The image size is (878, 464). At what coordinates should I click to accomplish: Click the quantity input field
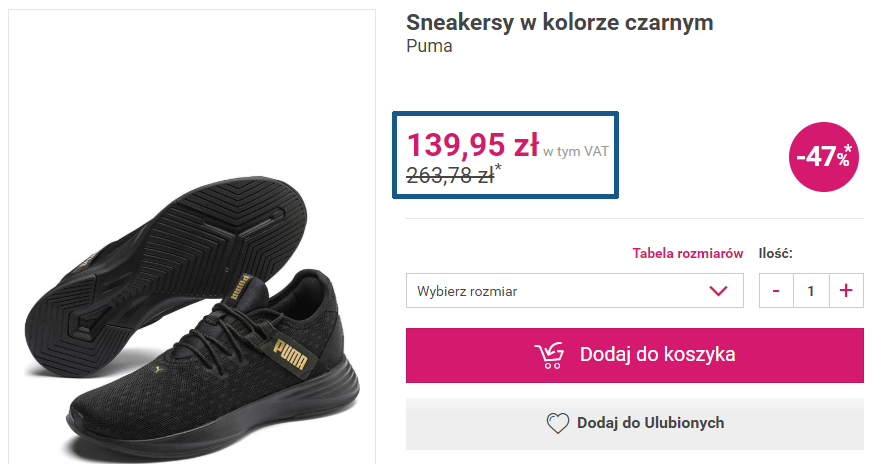click(x=810, y=291)
